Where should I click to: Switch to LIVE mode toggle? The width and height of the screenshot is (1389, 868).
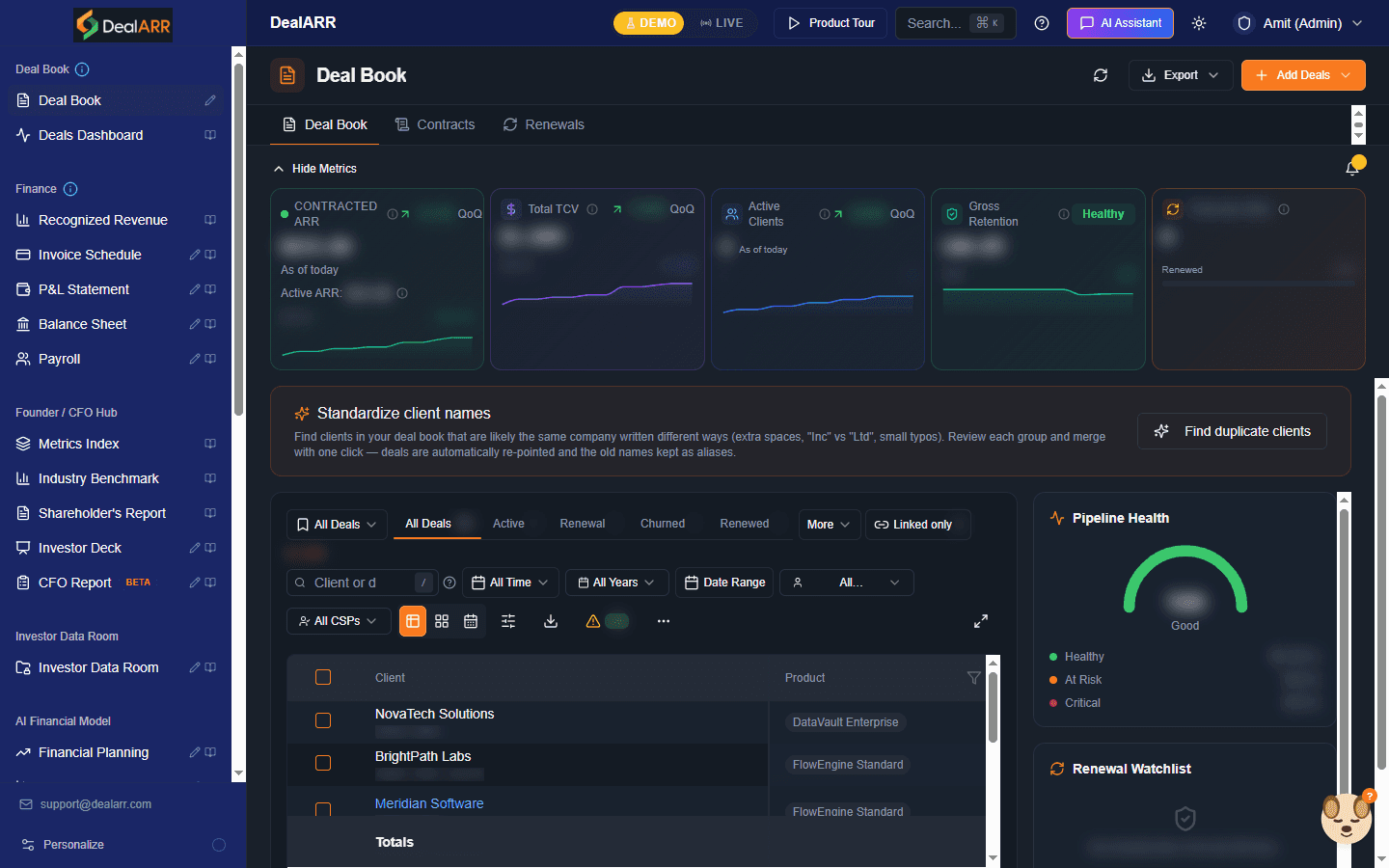722,23
